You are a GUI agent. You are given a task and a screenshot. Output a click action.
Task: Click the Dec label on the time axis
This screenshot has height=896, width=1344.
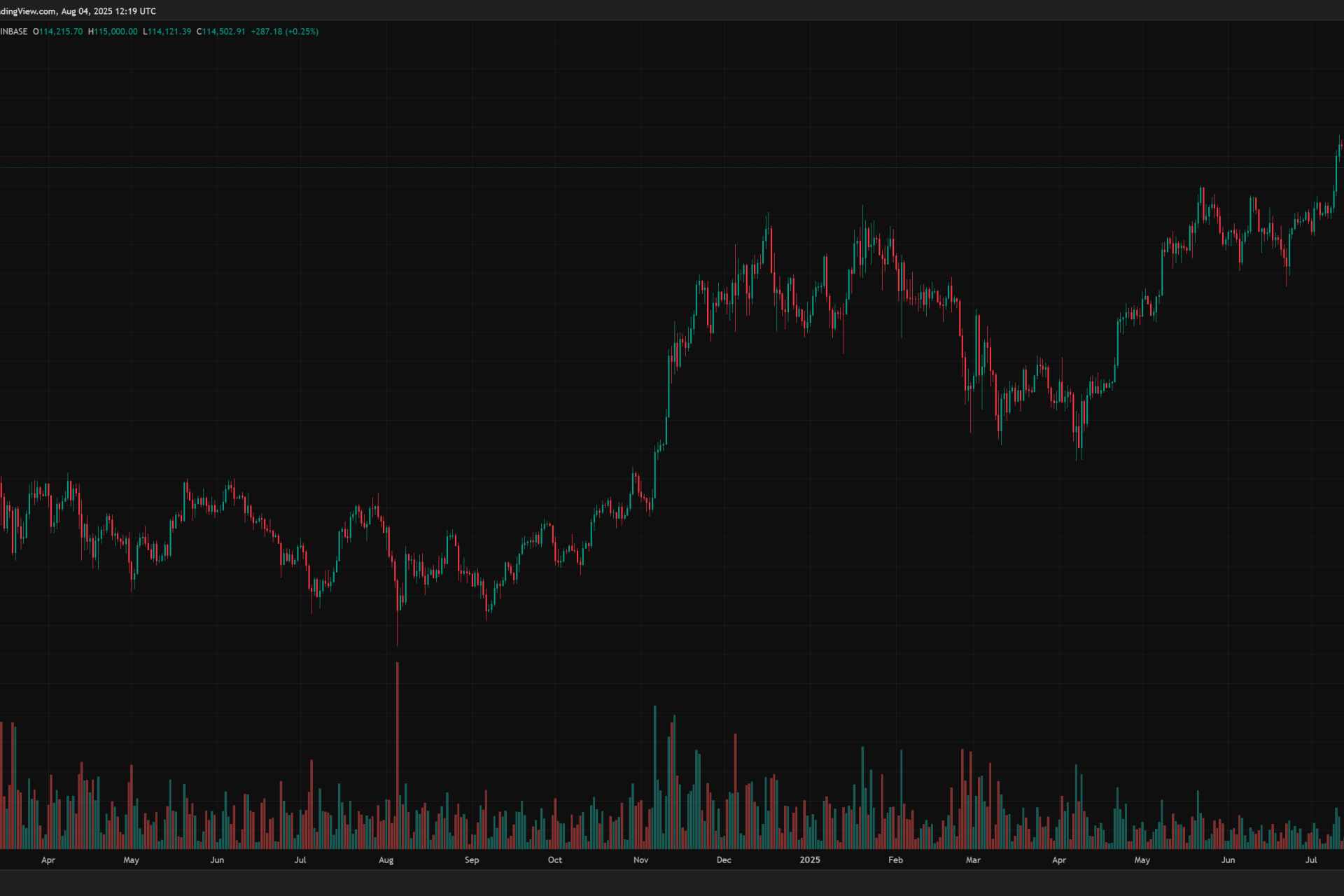[724, 860]
